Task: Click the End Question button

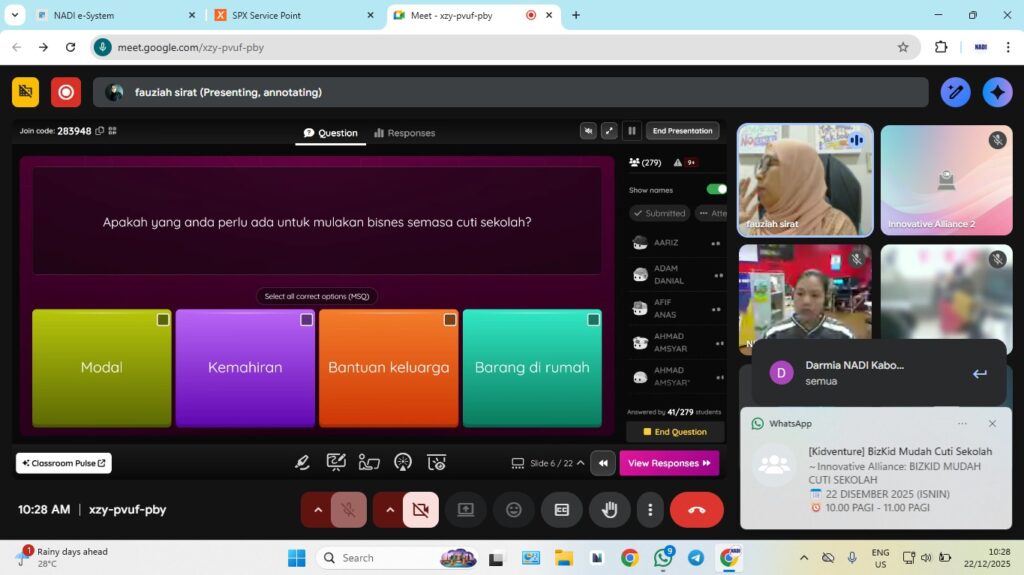Action: [675, 432]
